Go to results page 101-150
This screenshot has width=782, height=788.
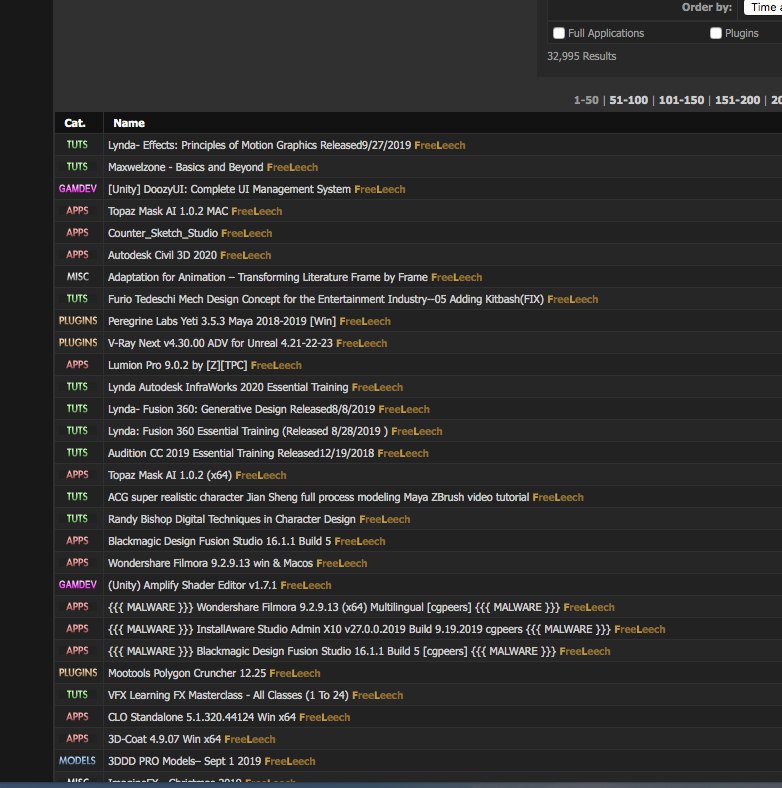pos(681,100)
